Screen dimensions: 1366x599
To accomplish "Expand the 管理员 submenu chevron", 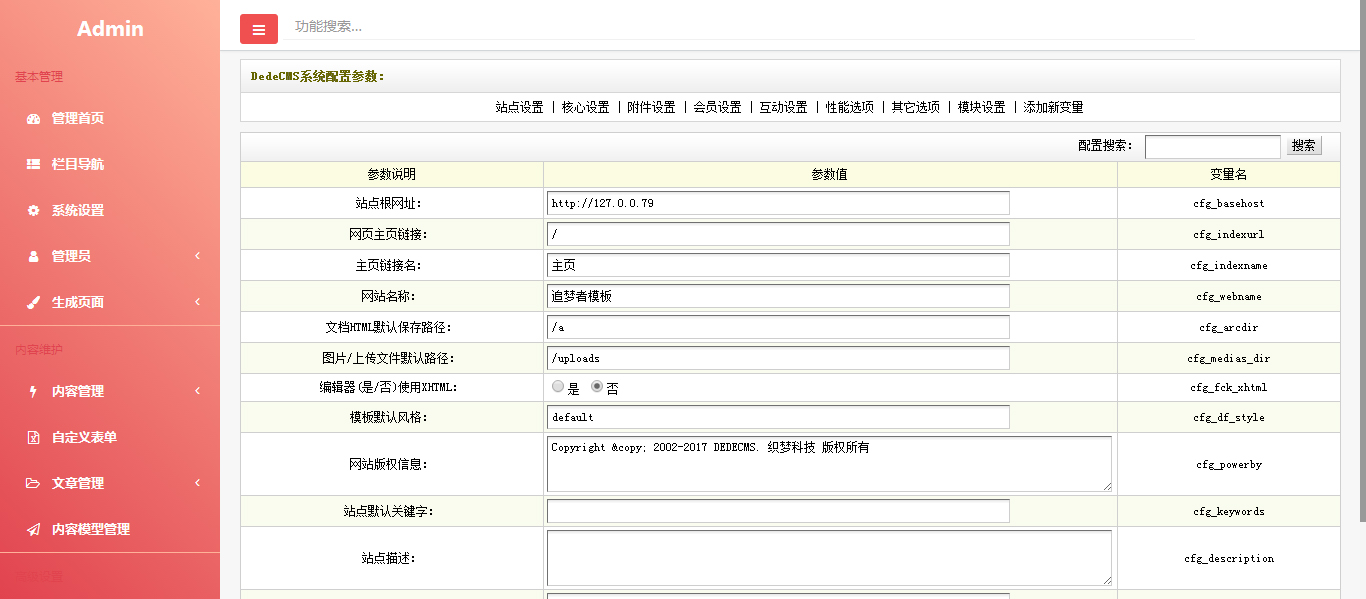I will 197,256.
